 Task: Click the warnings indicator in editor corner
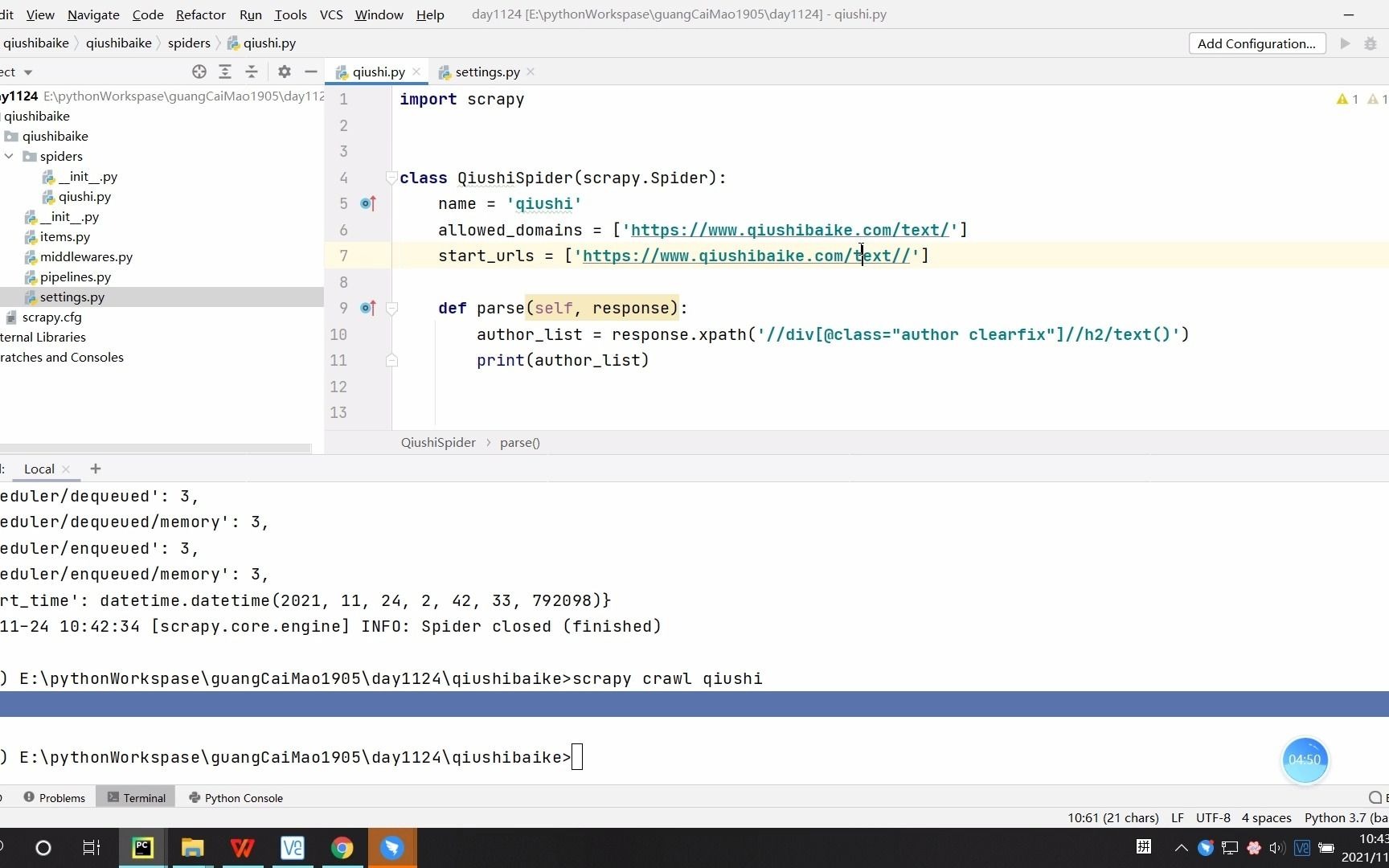pyautogui.click(x=1347, y=99)
